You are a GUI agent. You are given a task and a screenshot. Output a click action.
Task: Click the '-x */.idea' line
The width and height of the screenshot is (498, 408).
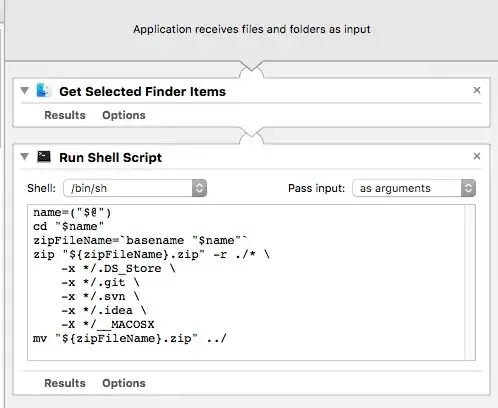[x=104, y=310]
